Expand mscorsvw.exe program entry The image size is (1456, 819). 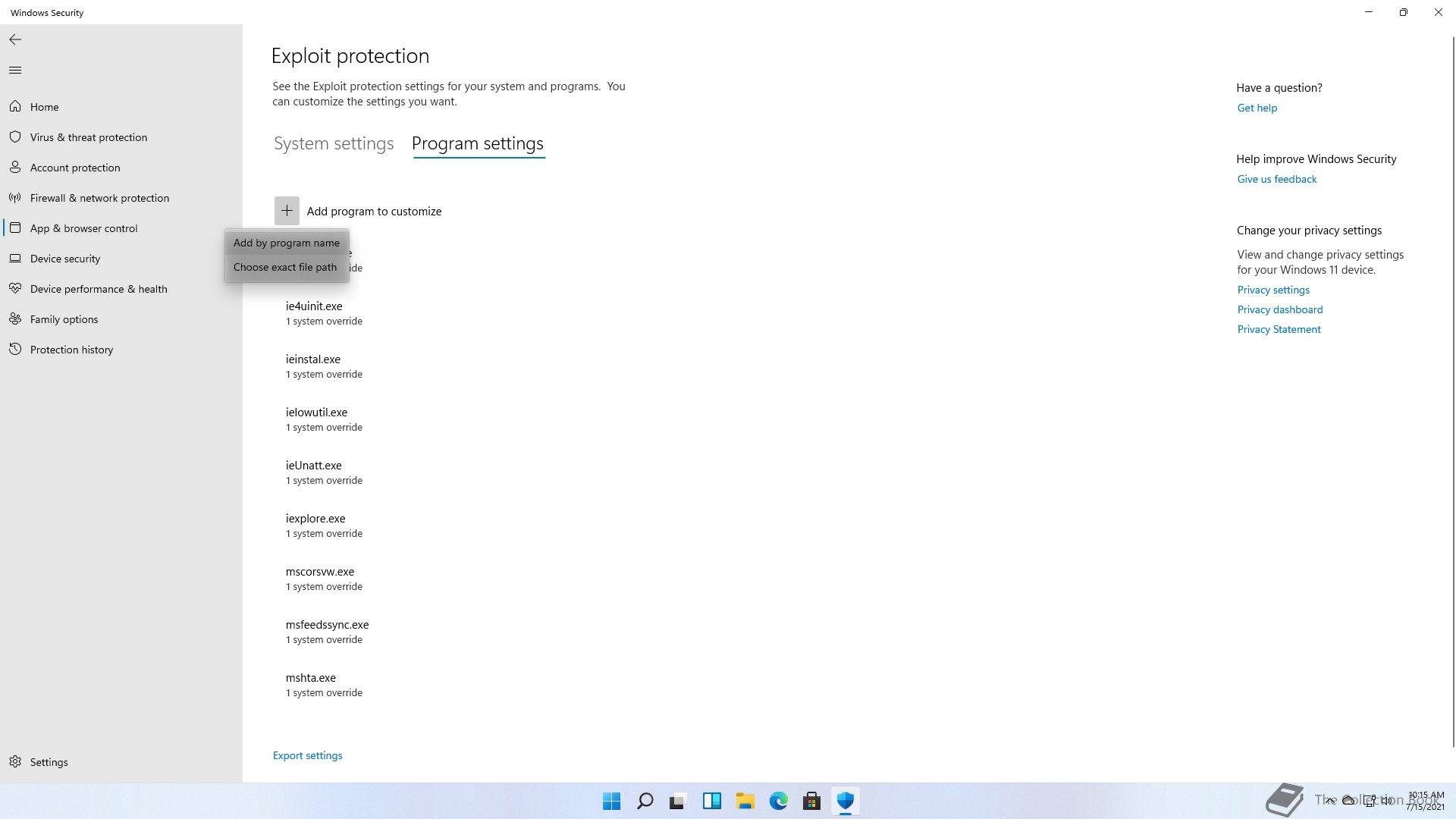coord(324,579)
